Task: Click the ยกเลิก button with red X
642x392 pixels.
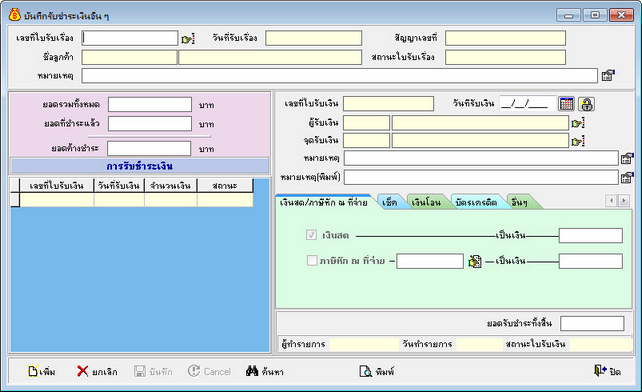Action: pyautogui.click(x=97, y=372)
